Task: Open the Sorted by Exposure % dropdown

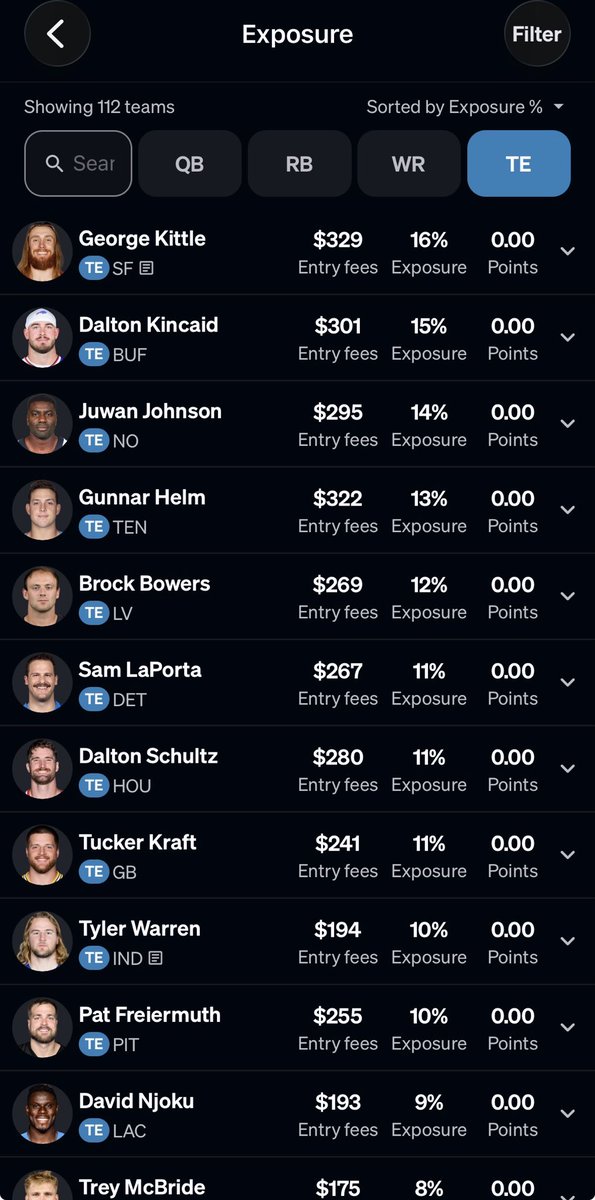Action: click(x=465, y=107)
